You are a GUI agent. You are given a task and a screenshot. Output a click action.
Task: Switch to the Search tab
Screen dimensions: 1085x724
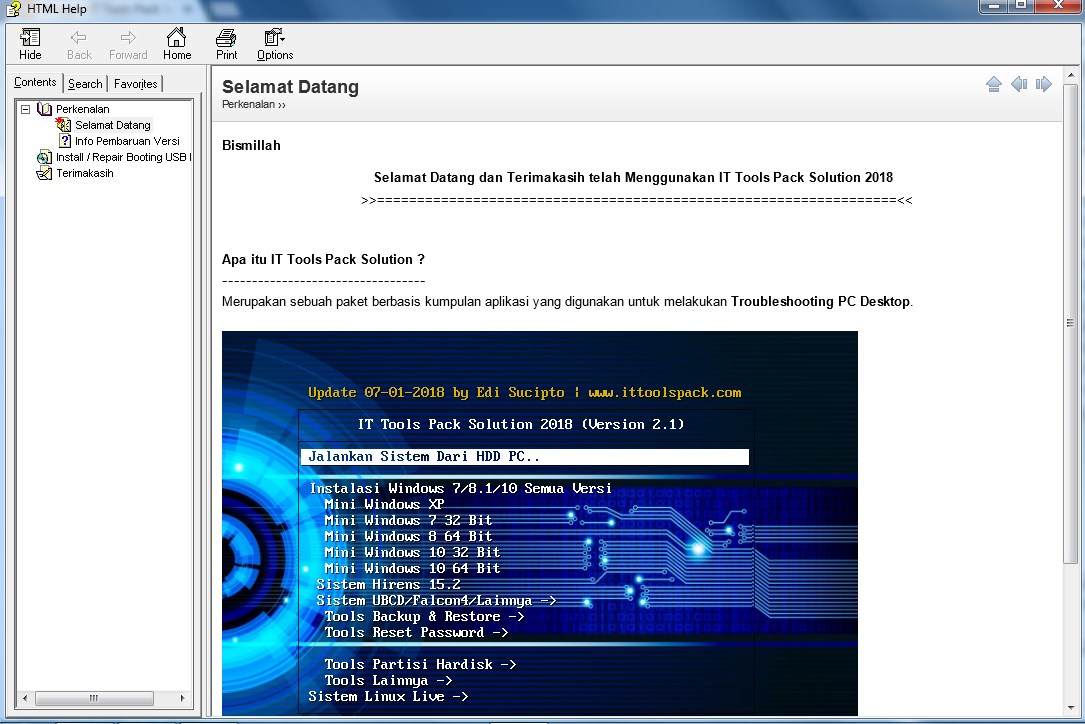[x=85, y=84]
